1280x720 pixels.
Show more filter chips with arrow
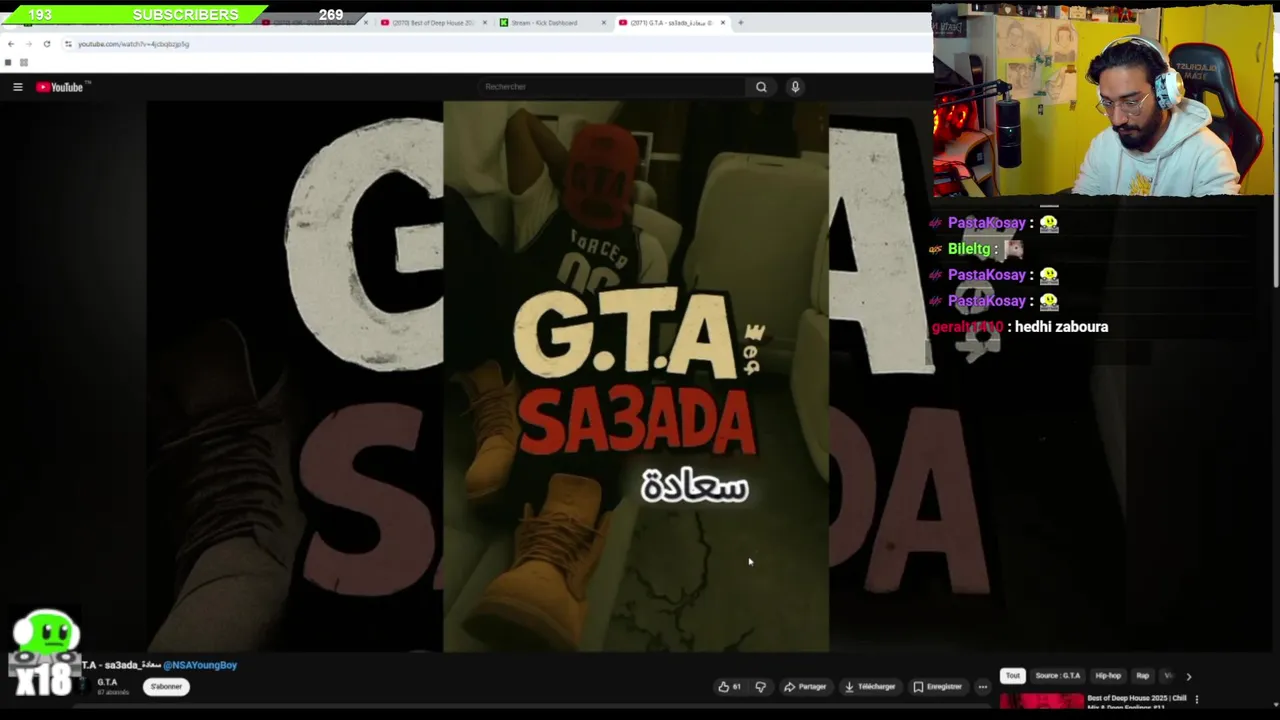(1189, 676)
